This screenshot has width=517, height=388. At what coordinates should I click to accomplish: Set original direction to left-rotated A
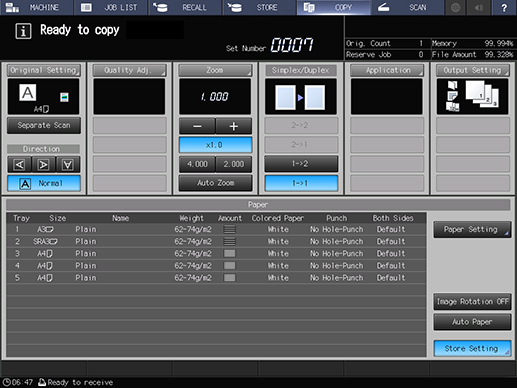coord(19,164)
